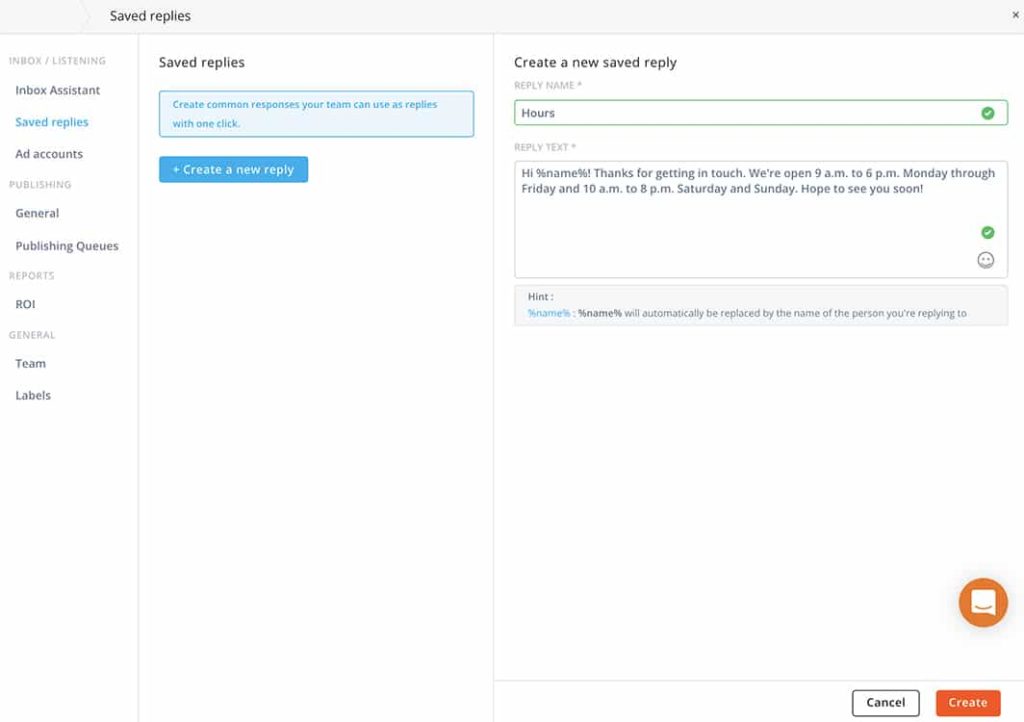
Task: Go to Ad accounts section
Action: pyautogui.click(x=49, y=154)
